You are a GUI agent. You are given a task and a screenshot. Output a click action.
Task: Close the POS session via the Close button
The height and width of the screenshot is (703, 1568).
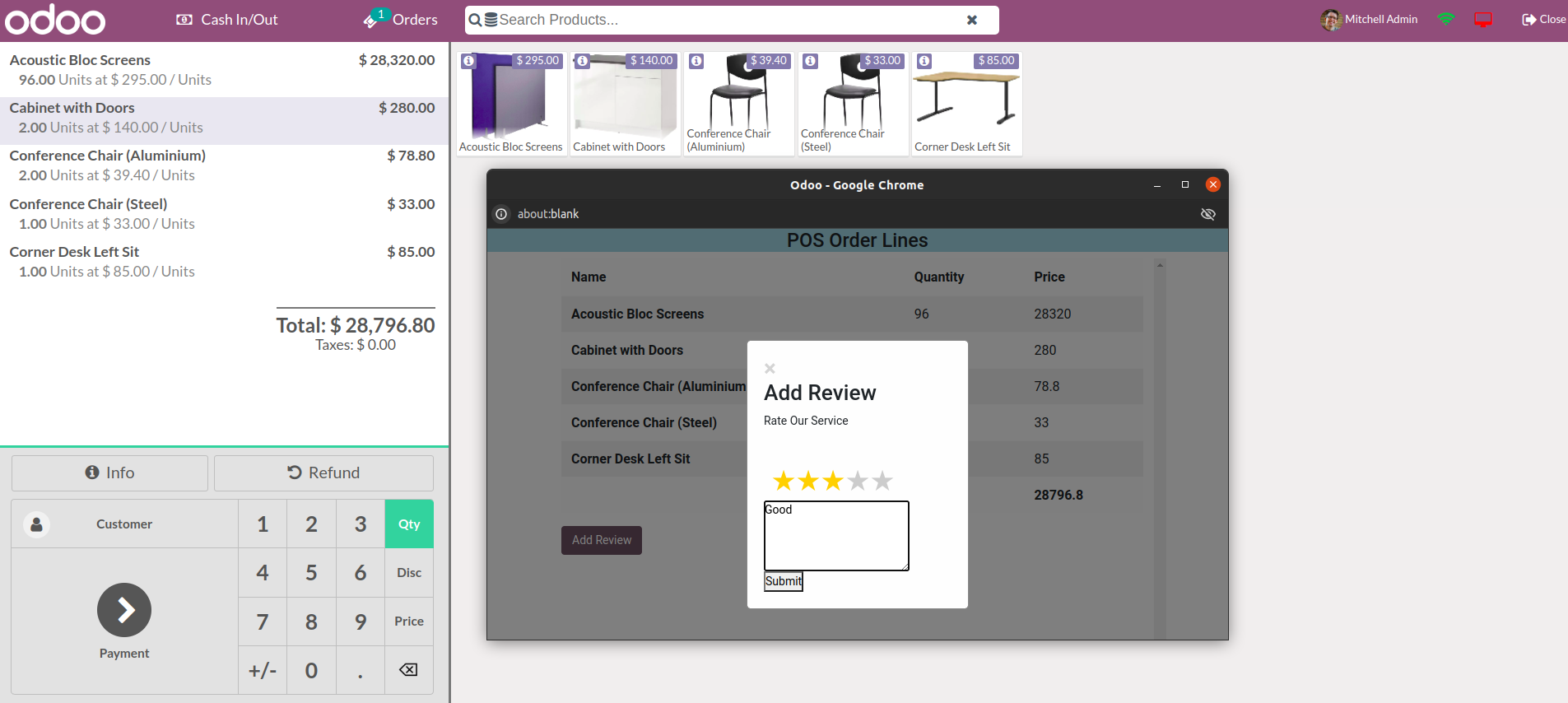1544,20
